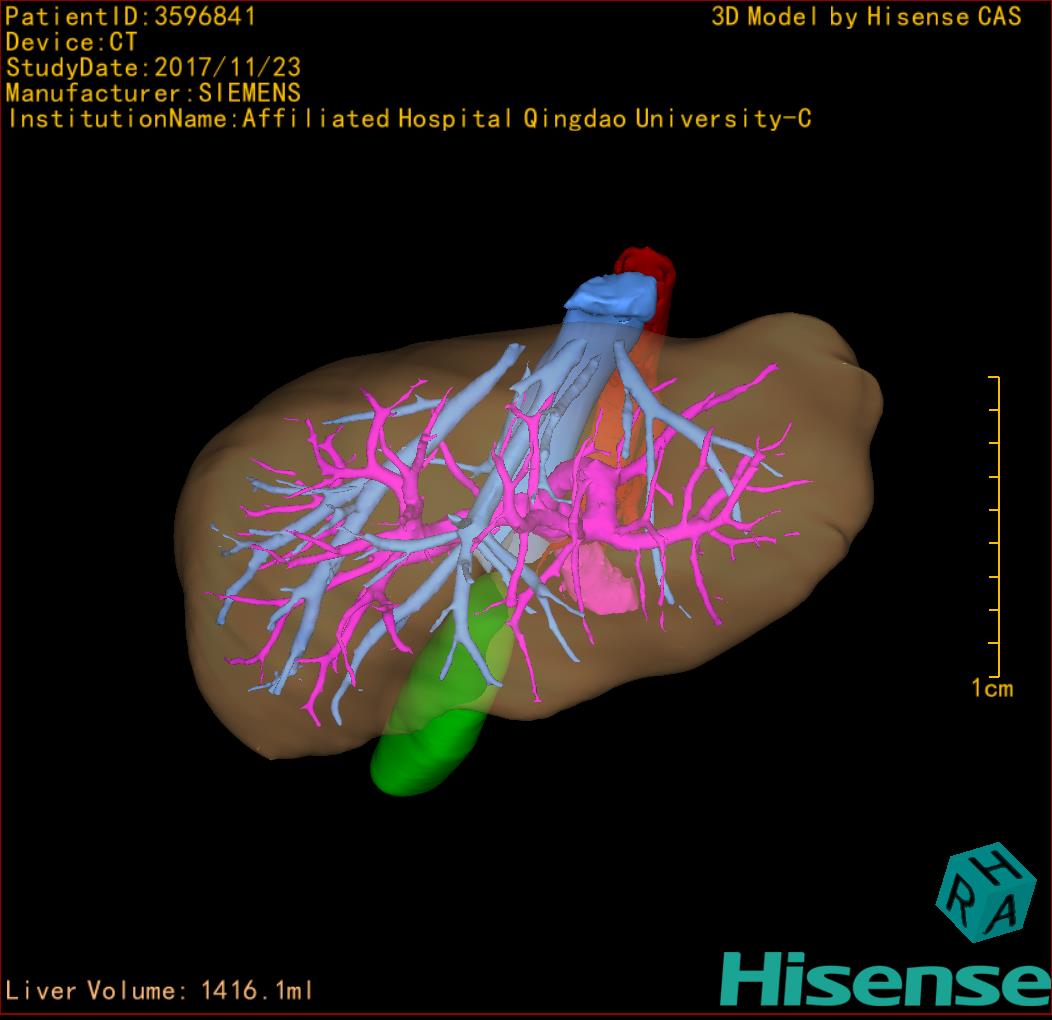Click the 1cm scale label
This screenshot has height=1020, width=1052.
(x=991, y=688)
